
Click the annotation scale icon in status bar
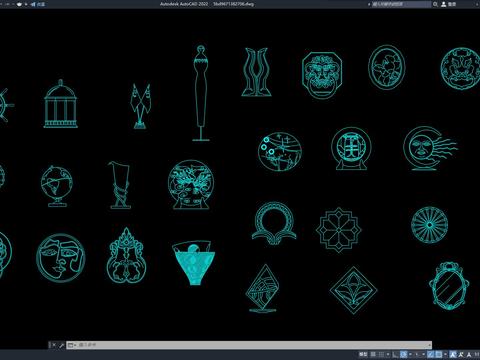[x=469, y=354]
